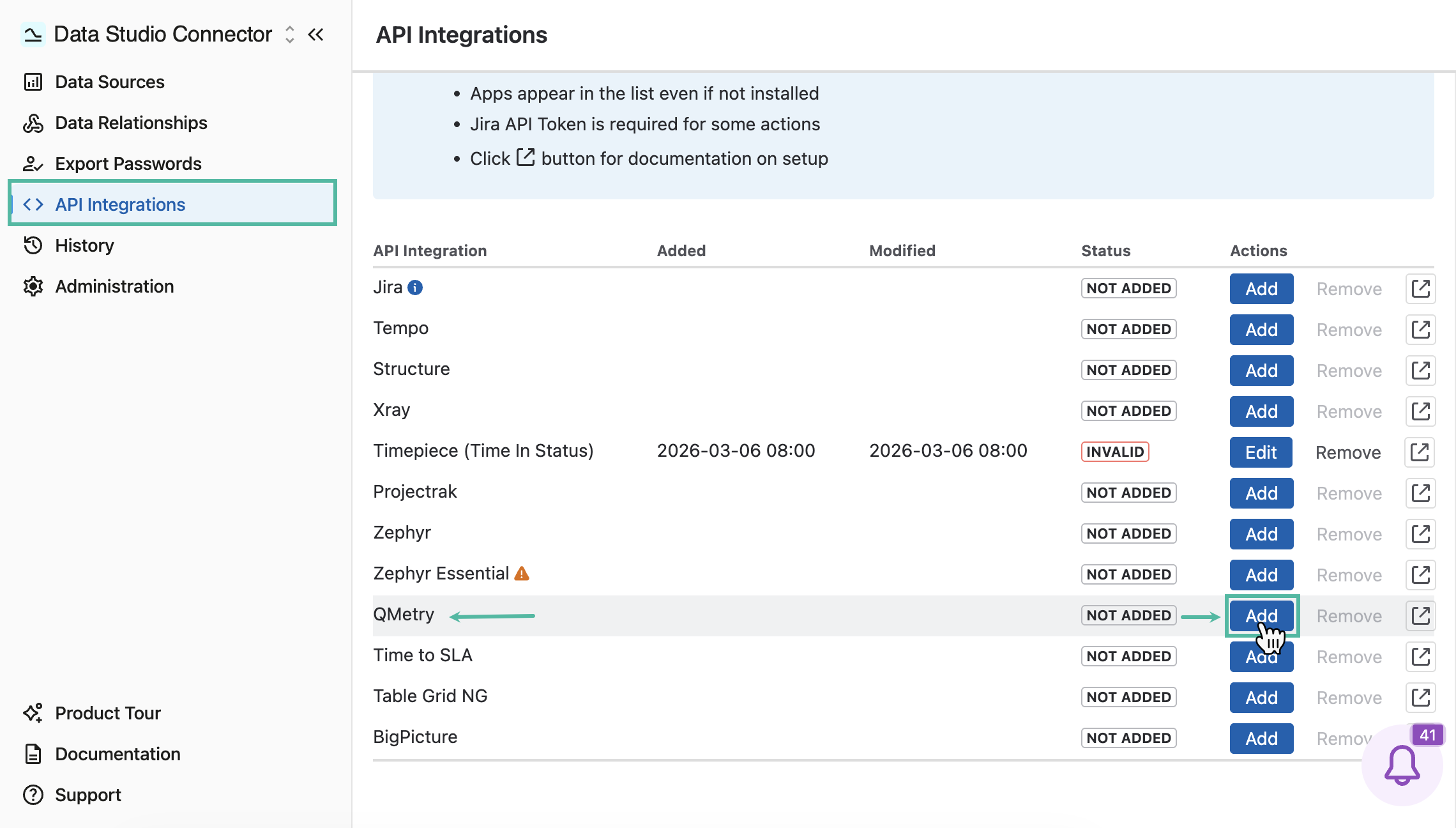The image size is (1456, 828).
Task: Open Time to SLA documentation link icon
Action: (x=1420, y=657)
